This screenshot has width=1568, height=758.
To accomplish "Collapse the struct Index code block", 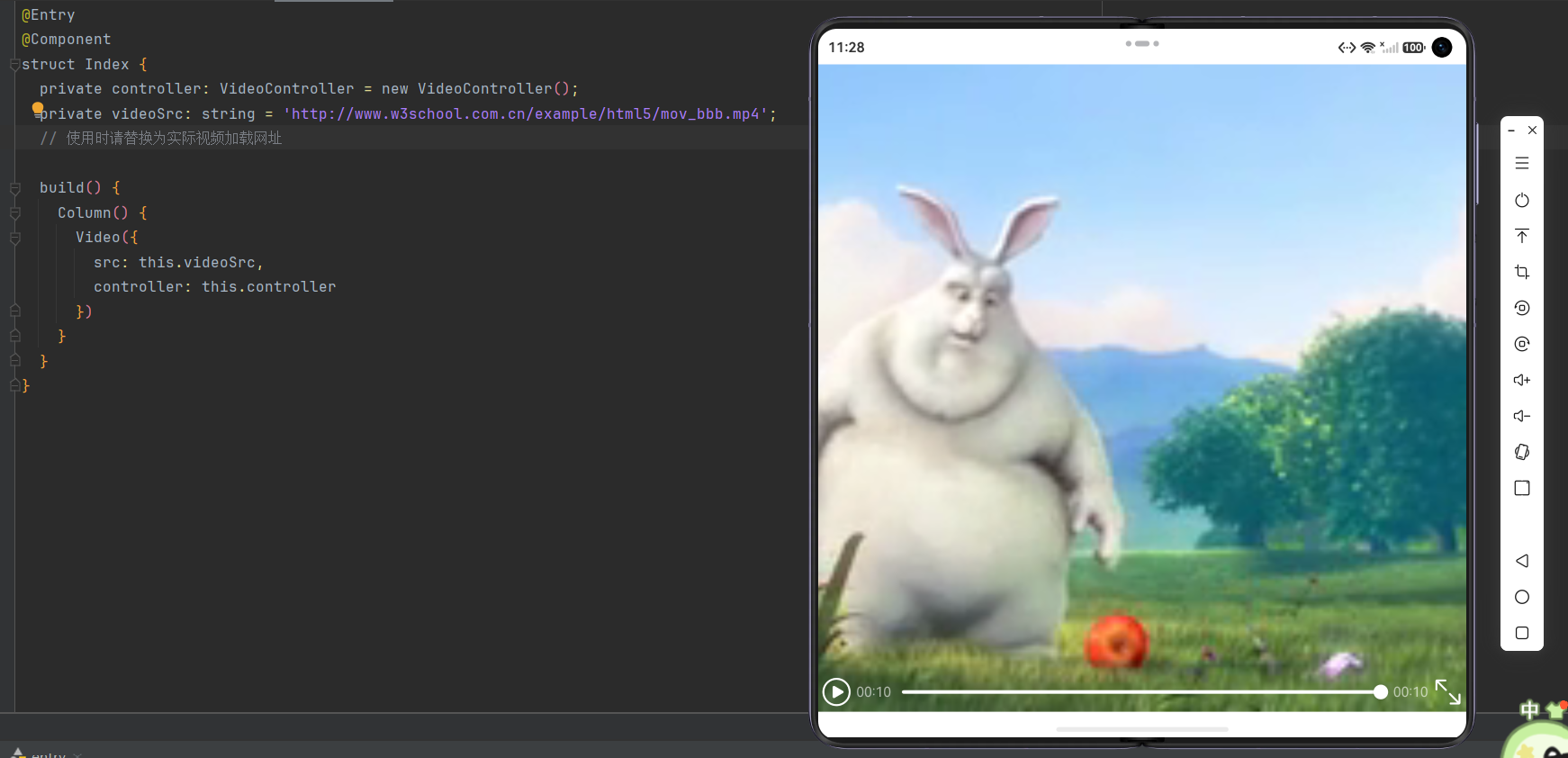I will click(14, 65).
